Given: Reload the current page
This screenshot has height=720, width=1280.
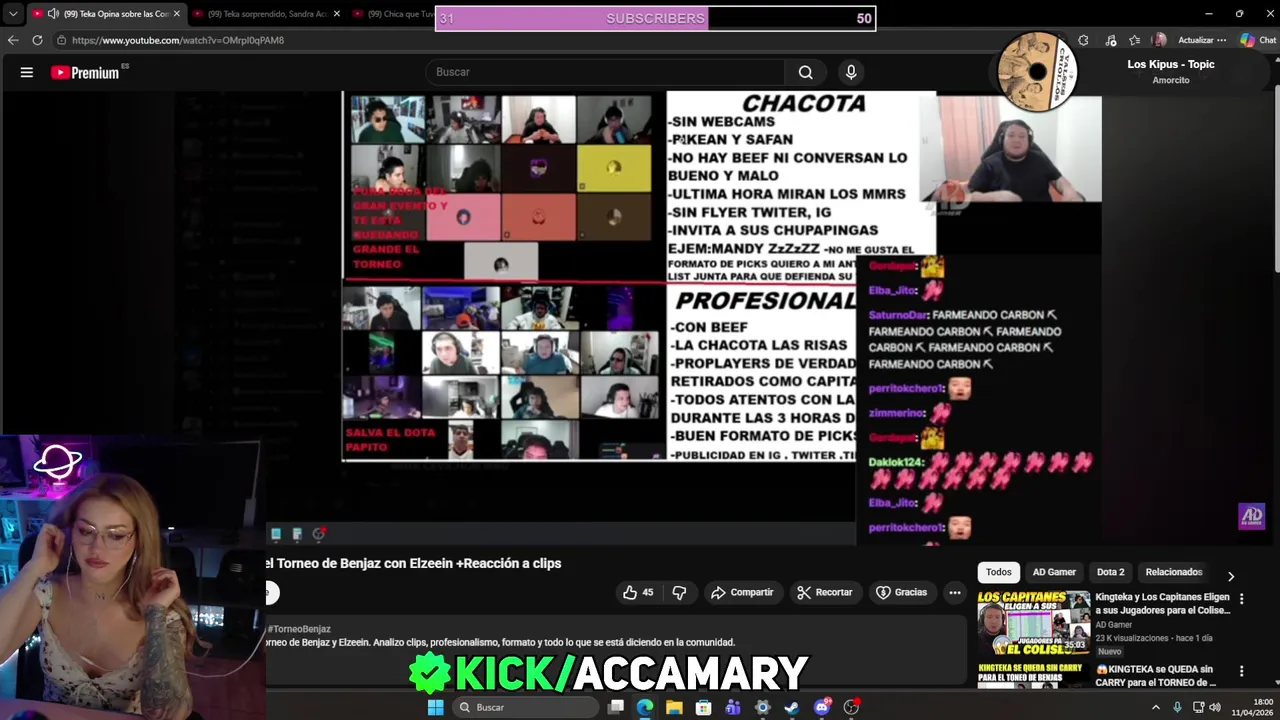Looking at the screenshot, I should click(x=37, y=40).
